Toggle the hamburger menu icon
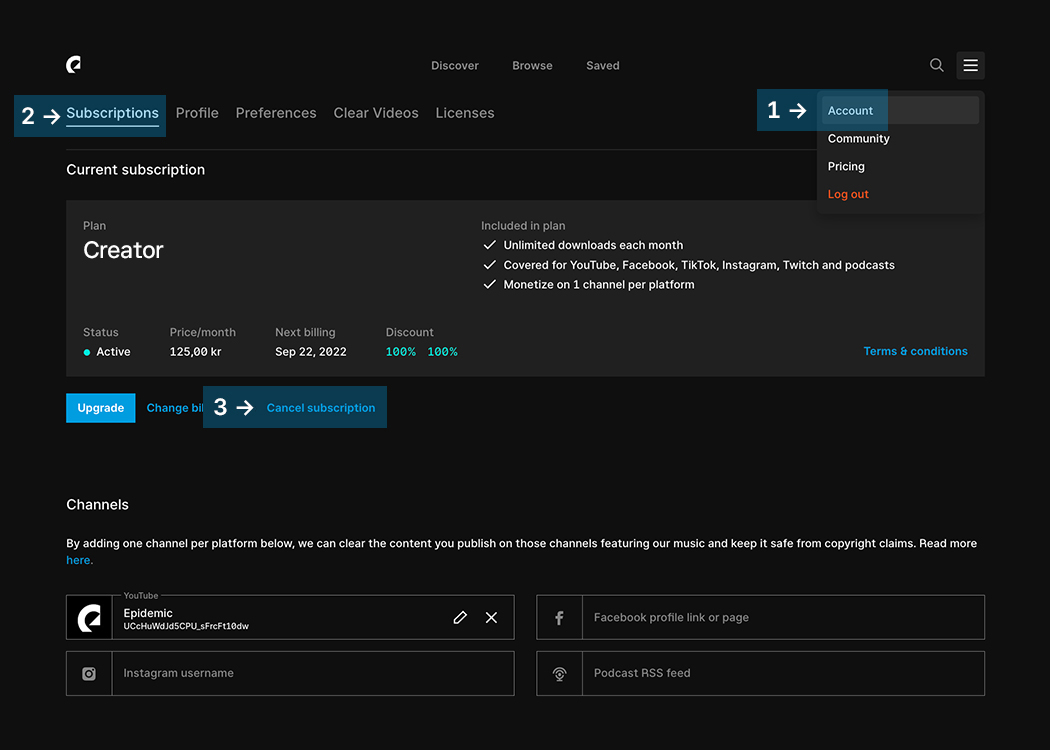1050x750 pixels. pos(970,65)
